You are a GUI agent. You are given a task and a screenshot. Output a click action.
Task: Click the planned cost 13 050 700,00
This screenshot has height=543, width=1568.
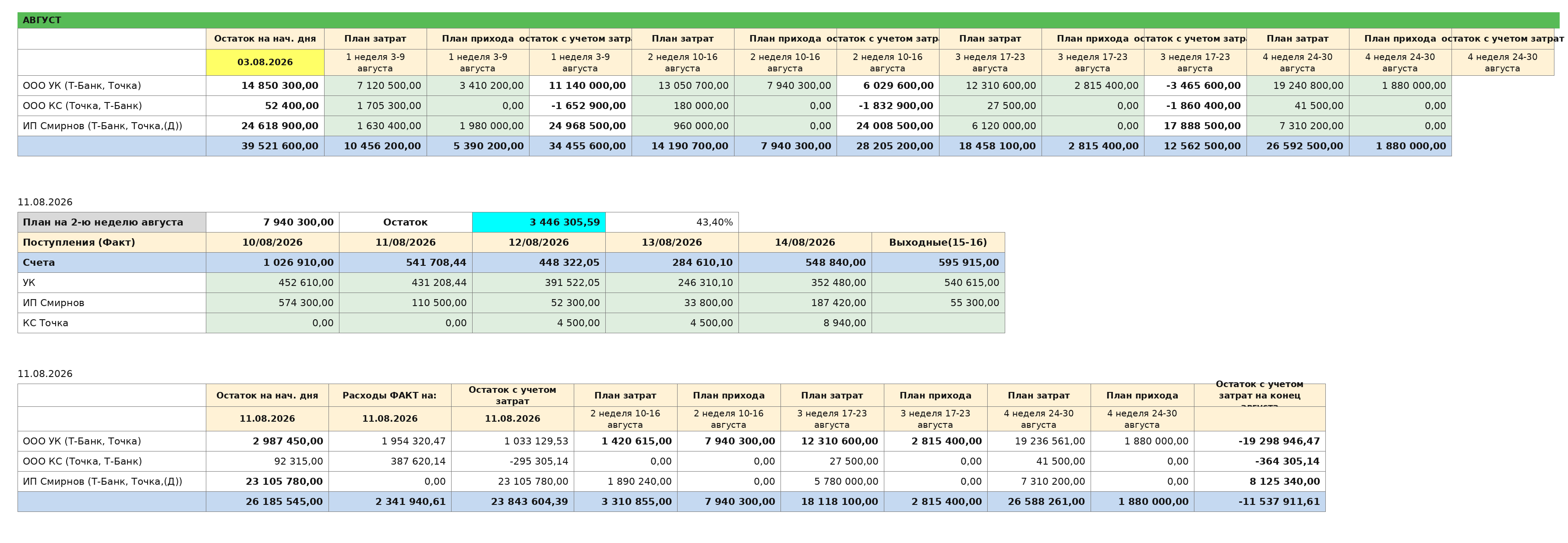[x=683, y=86]
